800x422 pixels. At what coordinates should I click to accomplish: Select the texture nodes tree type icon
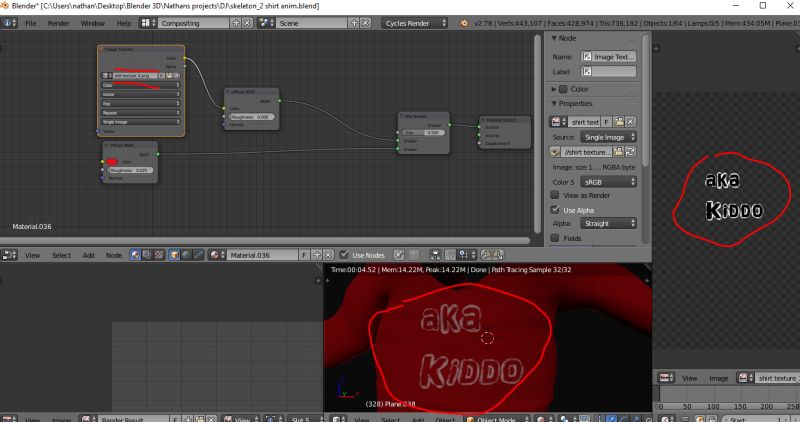tap(159, 255)
